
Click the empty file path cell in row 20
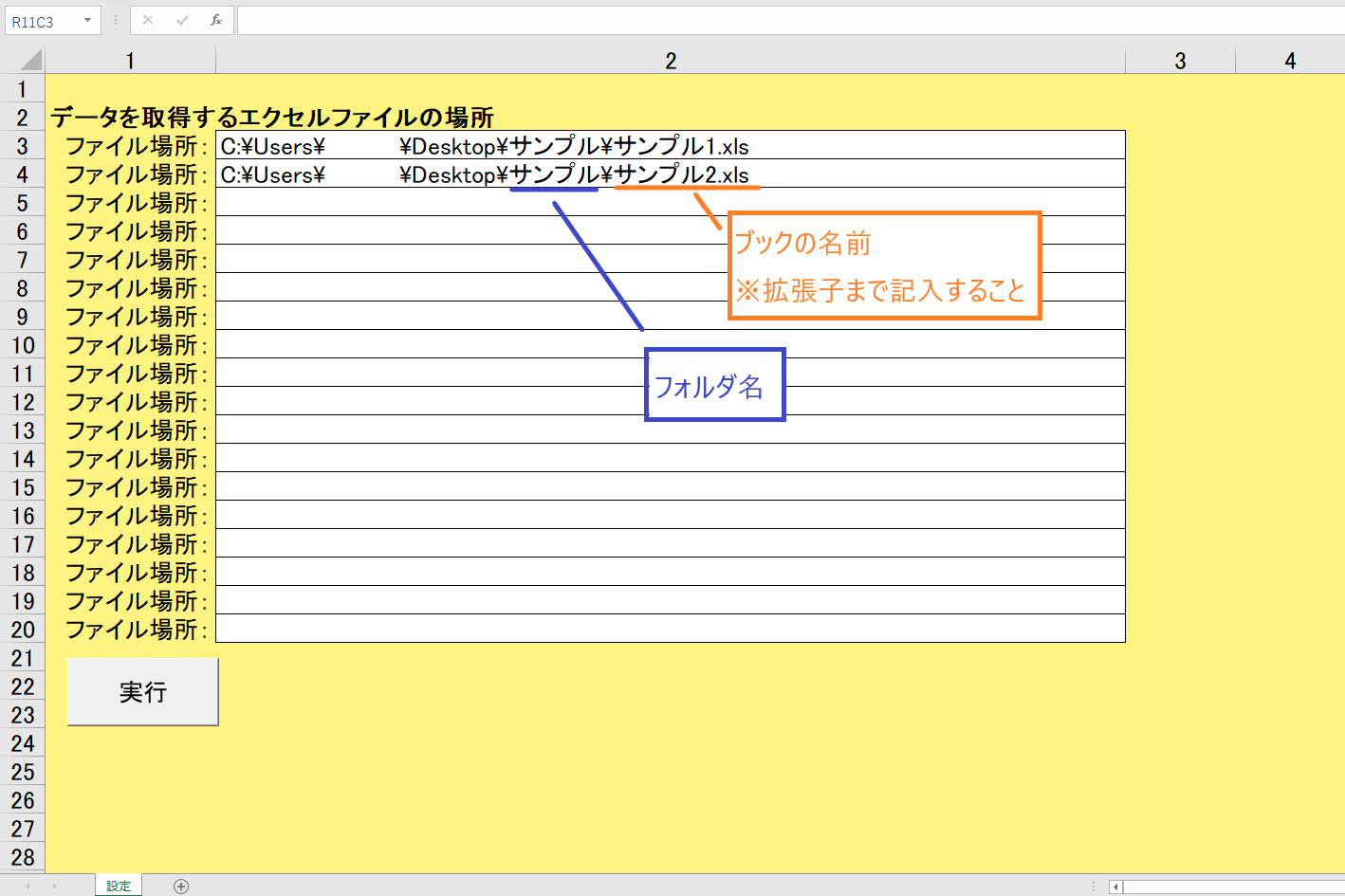click(x=671, y=629)
